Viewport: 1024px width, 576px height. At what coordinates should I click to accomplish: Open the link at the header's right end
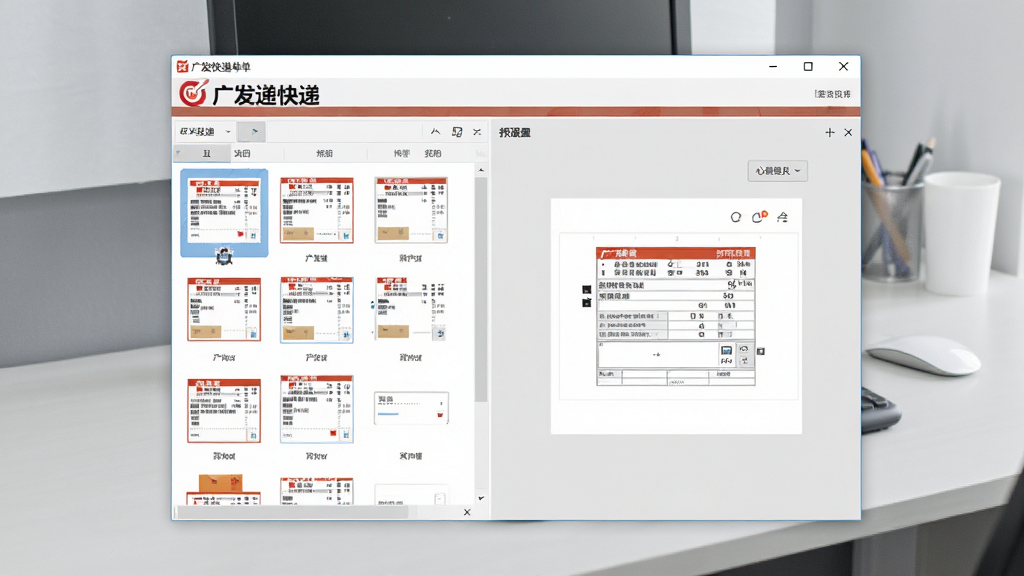tap(833, 94)
